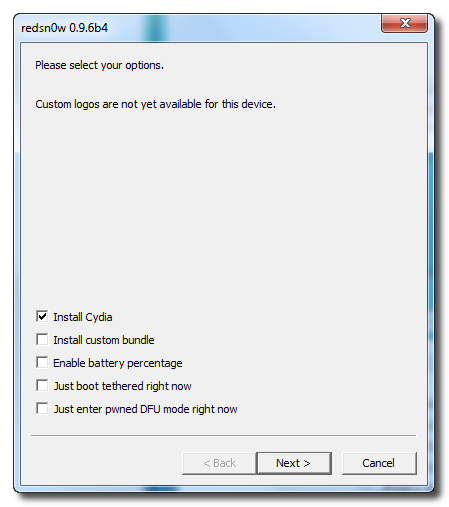Viewport: 449px width, 507px height.
Task: Click the "Please select your options." heading
Action: pos(99,65)
